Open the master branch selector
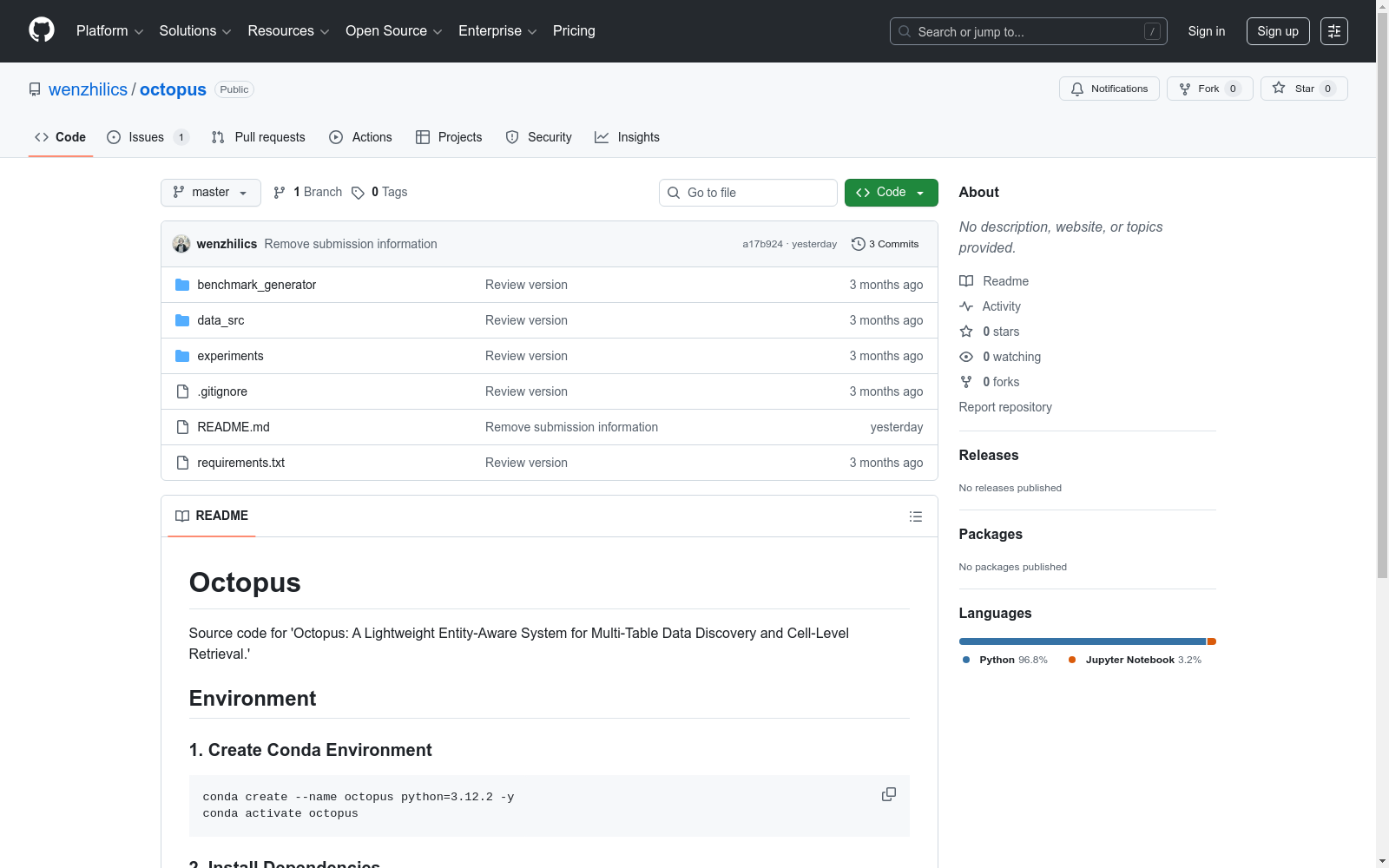Screen dimensions: 1389x868 coord(211,193)
